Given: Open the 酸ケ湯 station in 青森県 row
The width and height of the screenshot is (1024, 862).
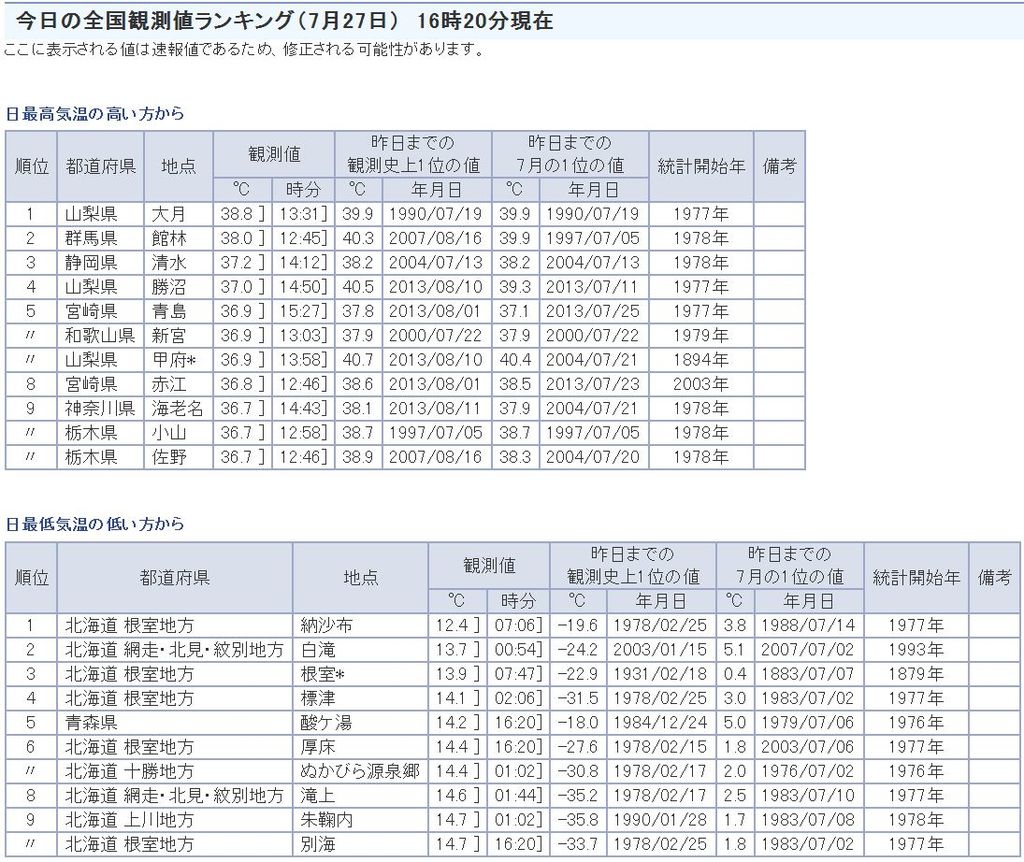Looking at the screenshot, I should 326,722.
